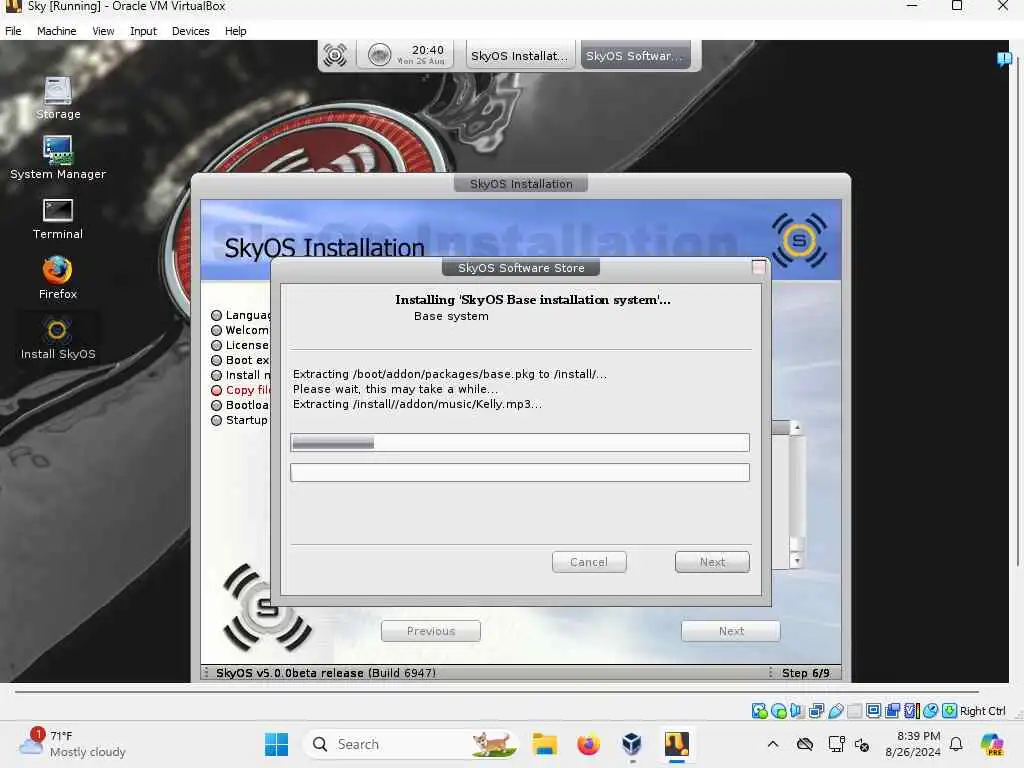Click the SkyOS menu icon in top panel
The height and width of the screenshot is (768, 1024).
pos(335,55)
